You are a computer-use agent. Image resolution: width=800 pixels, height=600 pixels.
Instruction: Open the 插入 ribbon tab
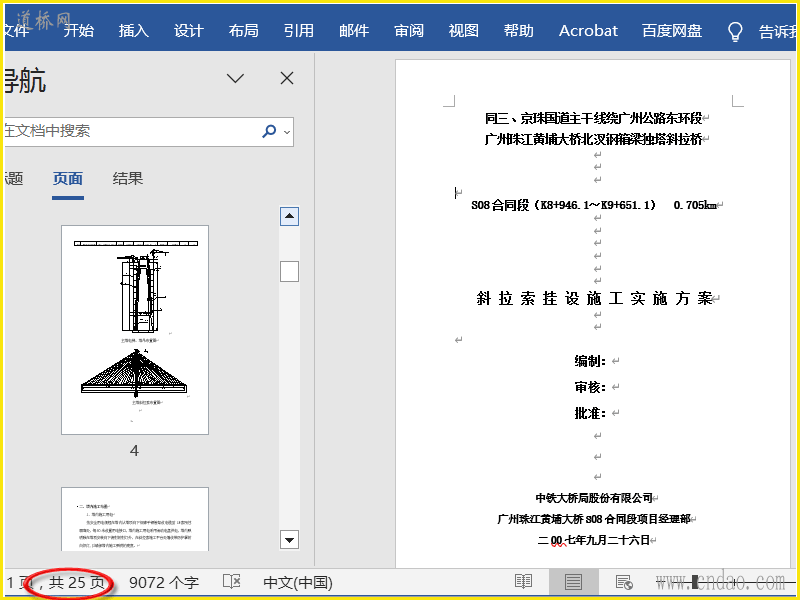pos(134,31)
